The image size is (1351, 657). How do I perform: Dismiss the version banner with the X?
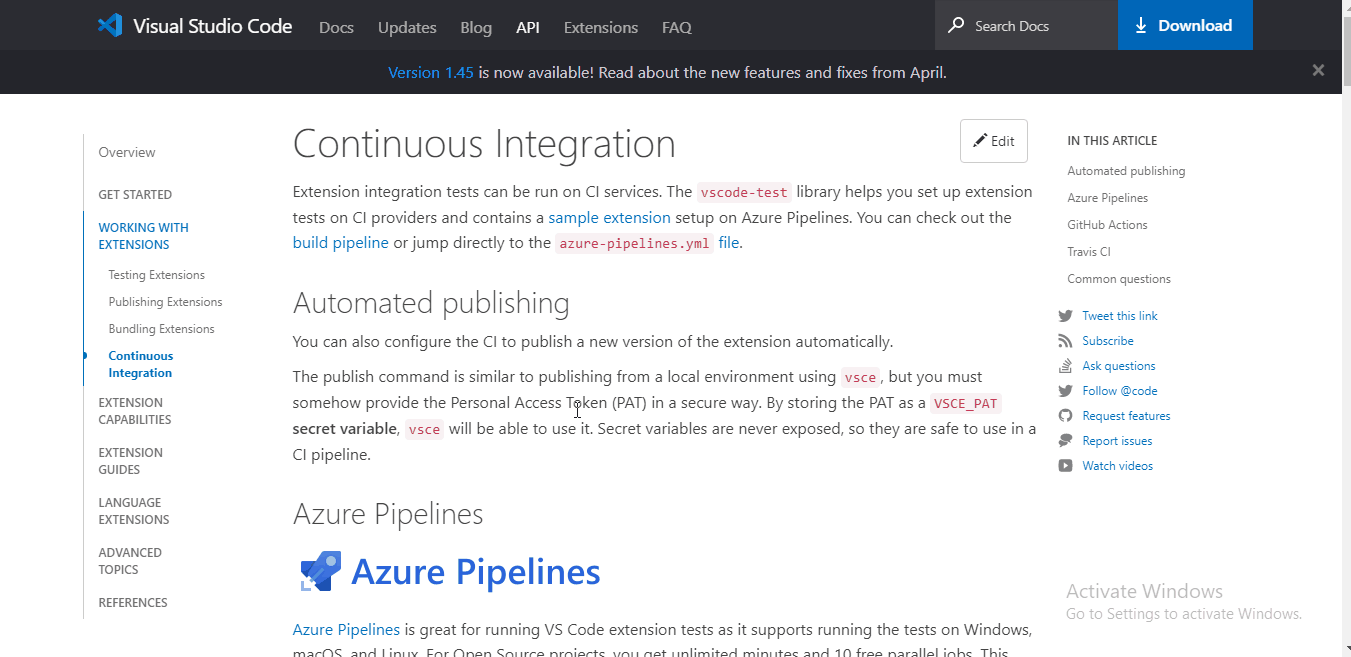[1318, 70]
